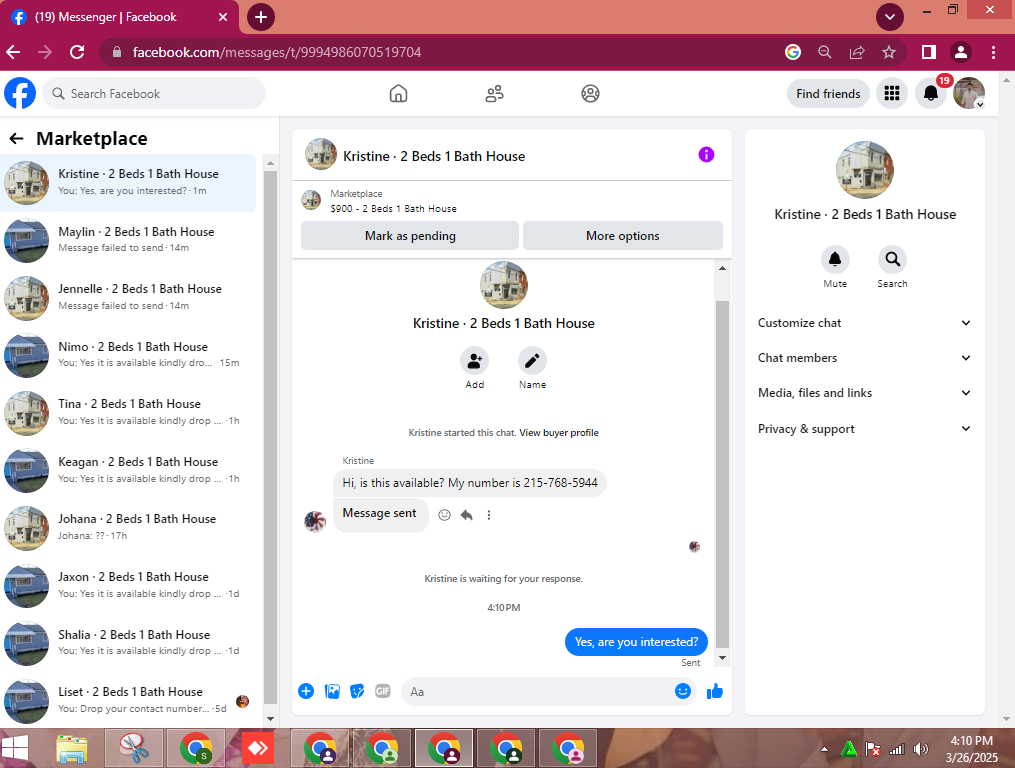Viewport: 1015px width, 768px height.
Task: Open Chrome share this page icon
Action: click(856, 52)
